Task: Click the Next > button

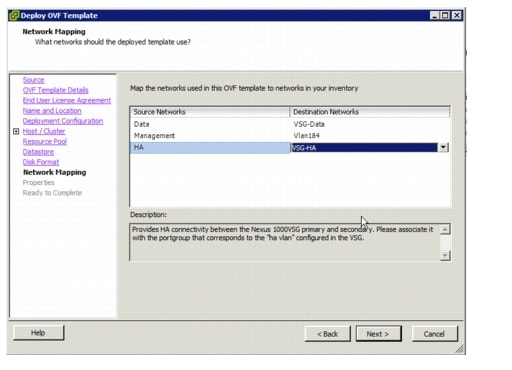Action: click(378, 334)
